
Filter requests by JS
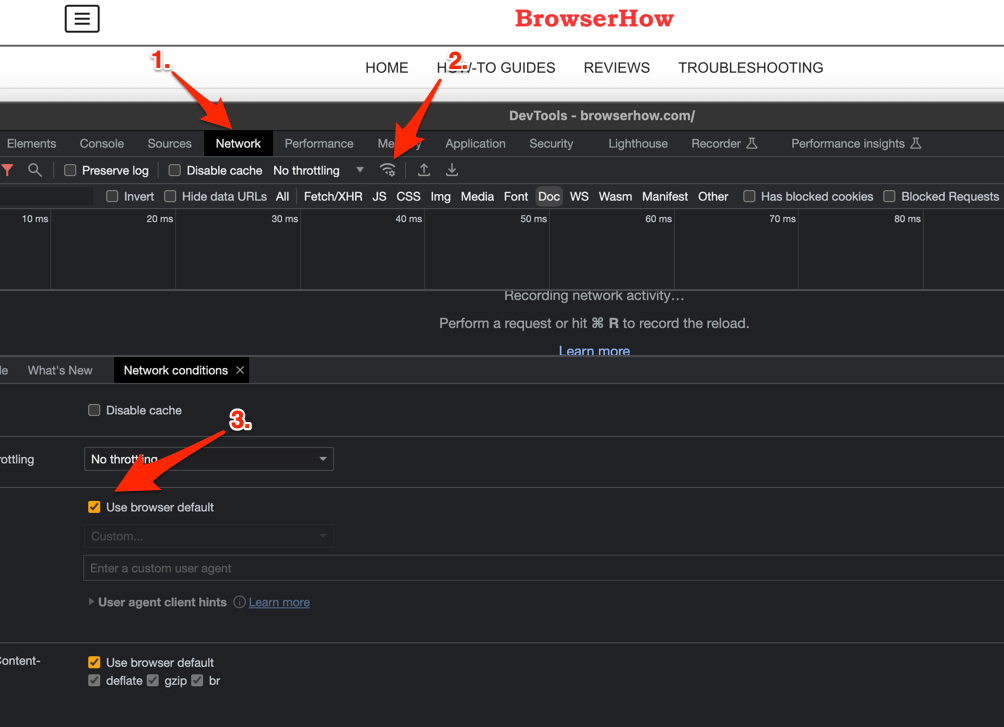[x=379, y=197]
